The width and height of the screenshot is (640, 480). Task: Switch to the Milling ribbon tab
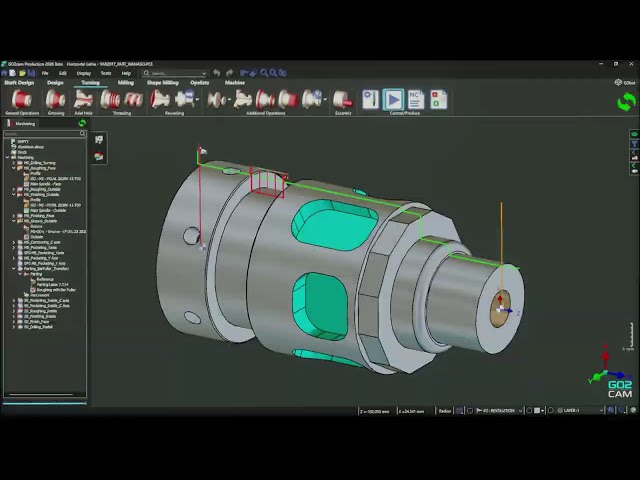(x=126, y=82)
